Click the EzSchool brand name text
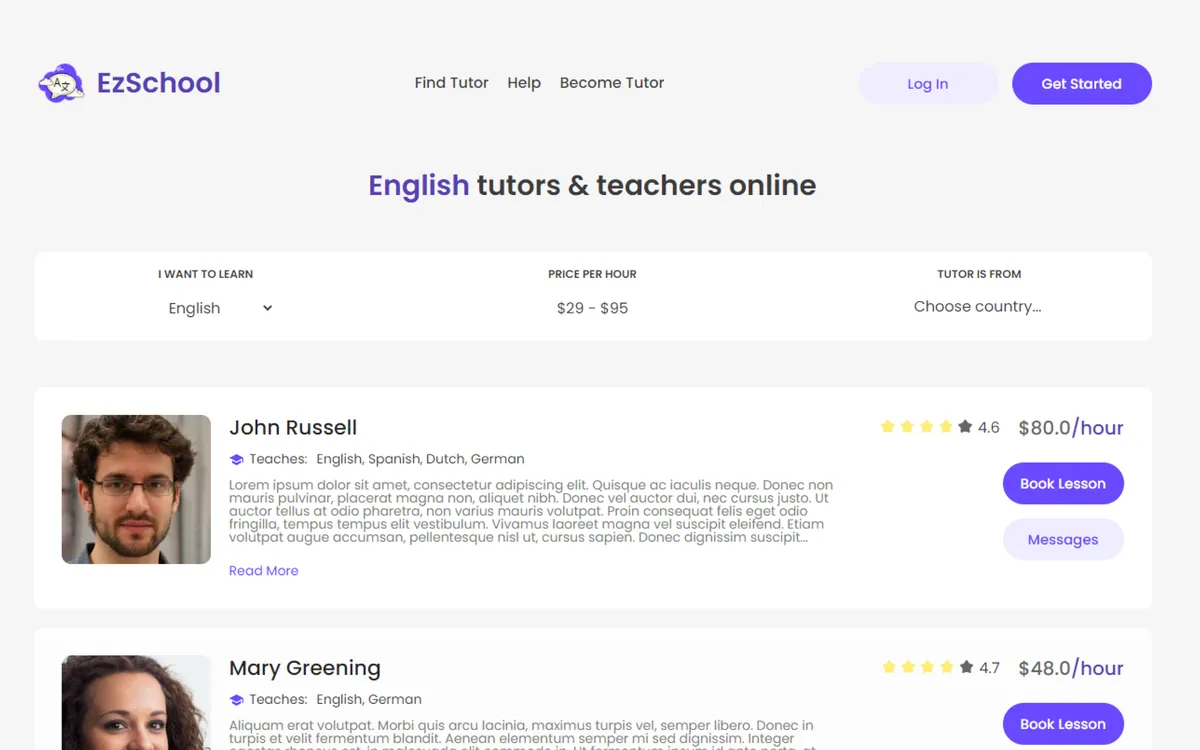Screen dimensions: 1200x750 [159, 83]
